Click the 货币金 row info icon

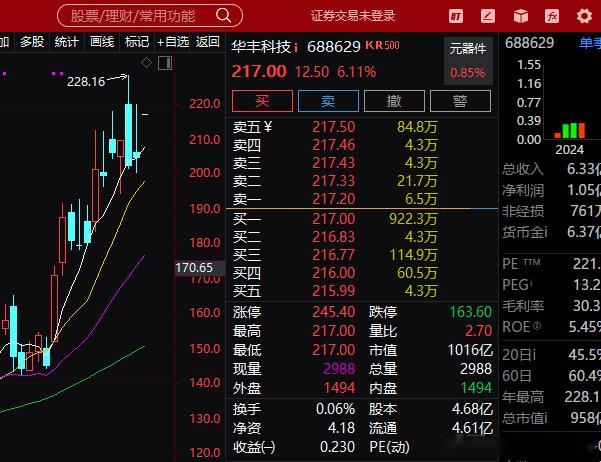(x=546, y=232)
